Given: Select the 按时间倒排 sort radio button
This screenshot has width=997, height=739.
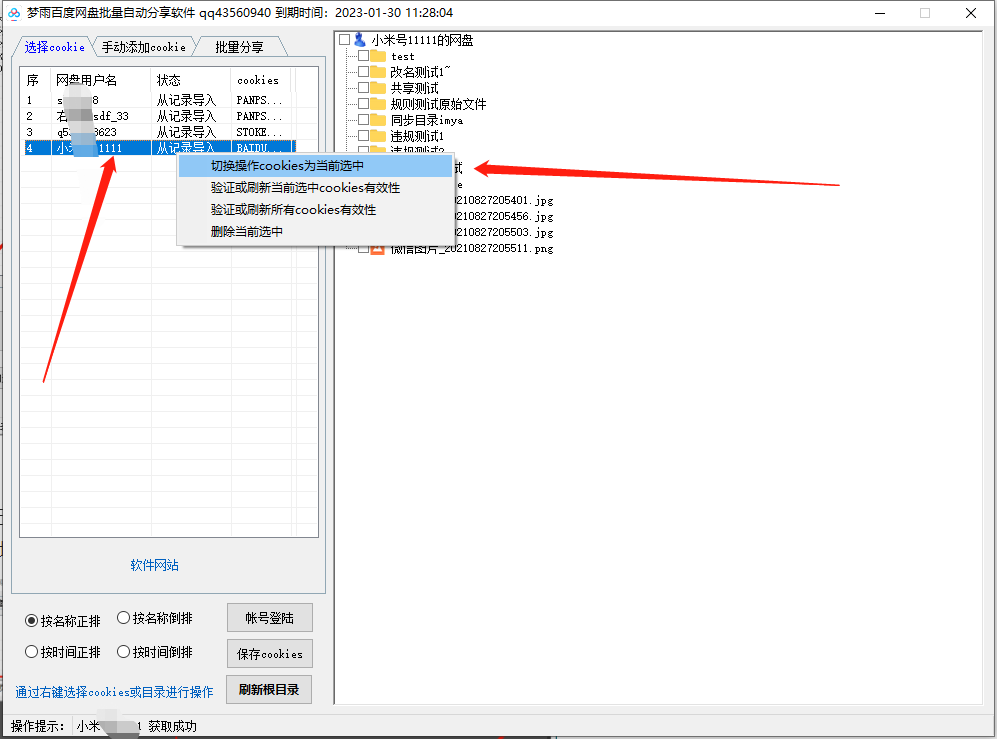Looking at the screenshot, I should [125, 651].
